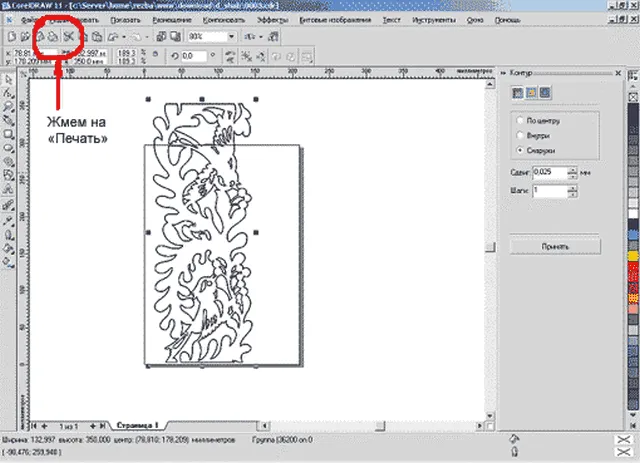Pick the yellow swatch in the color palette

coord(633,256)
